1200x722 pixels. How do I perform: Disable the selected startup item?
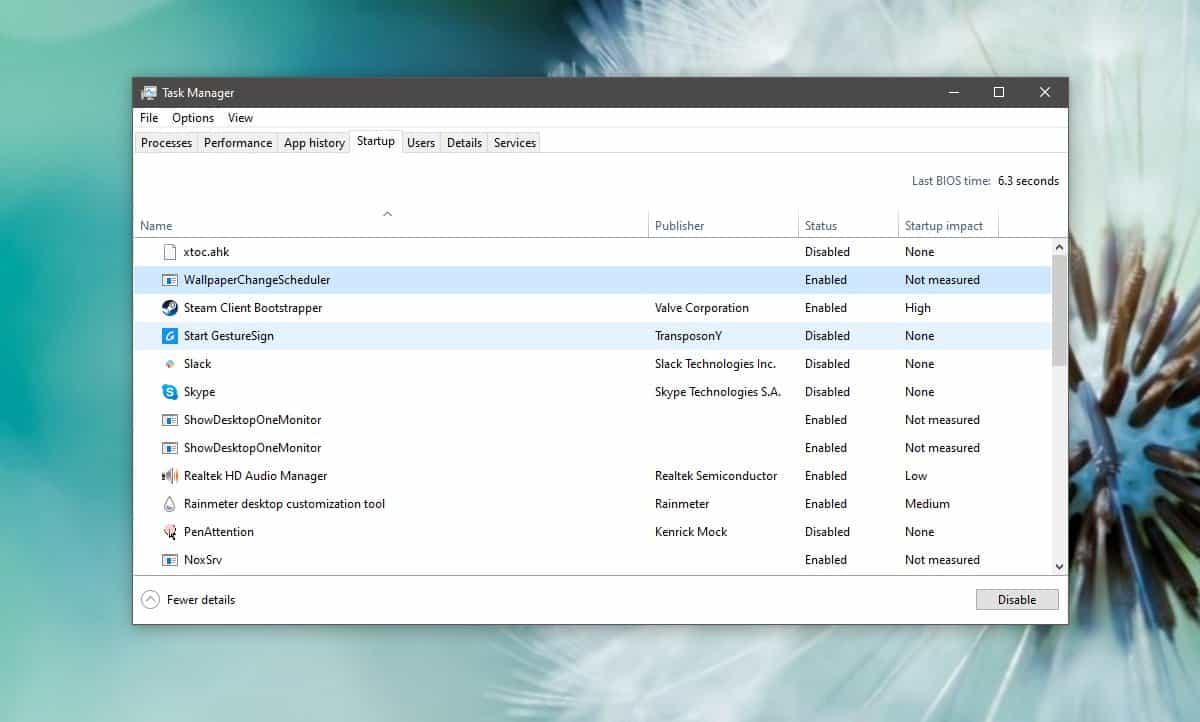tap(1017, 599)
